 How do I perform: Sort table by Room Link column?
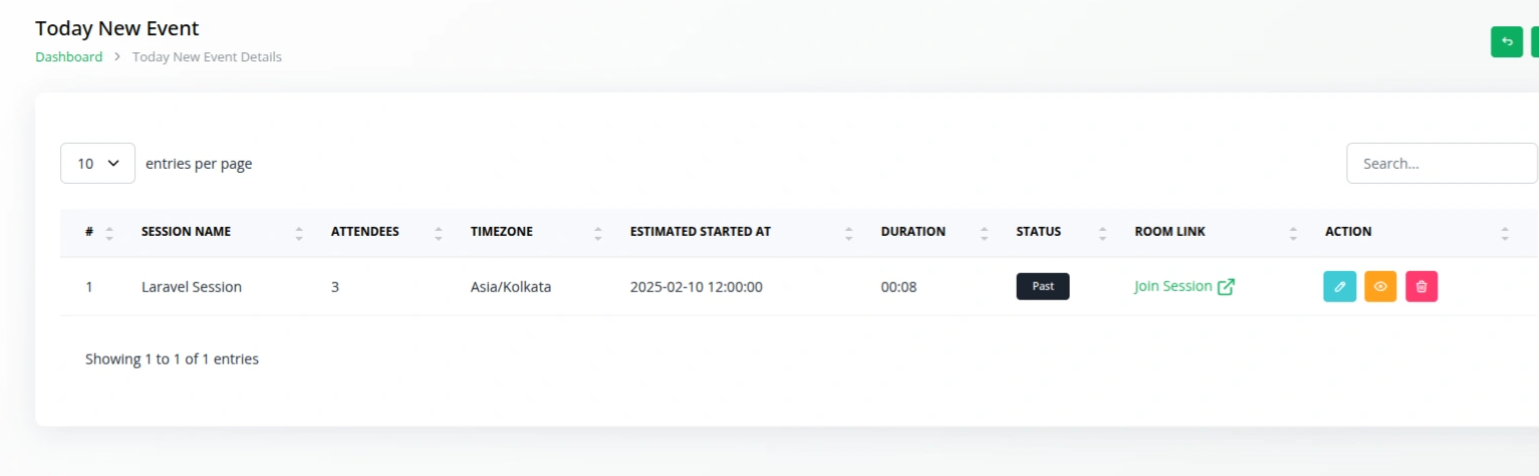click(x=1293, y=232)
